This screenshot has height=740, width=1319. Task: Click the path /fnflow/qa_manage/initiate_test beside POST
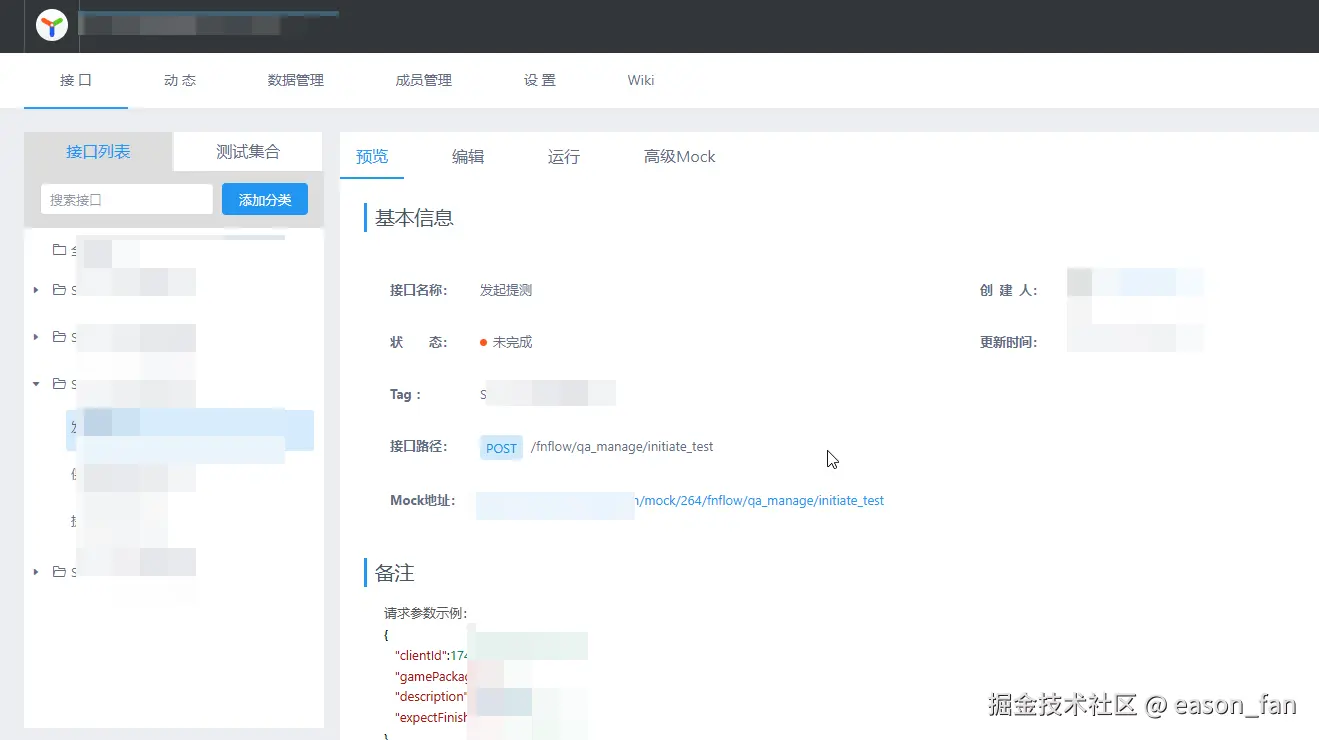622,446
